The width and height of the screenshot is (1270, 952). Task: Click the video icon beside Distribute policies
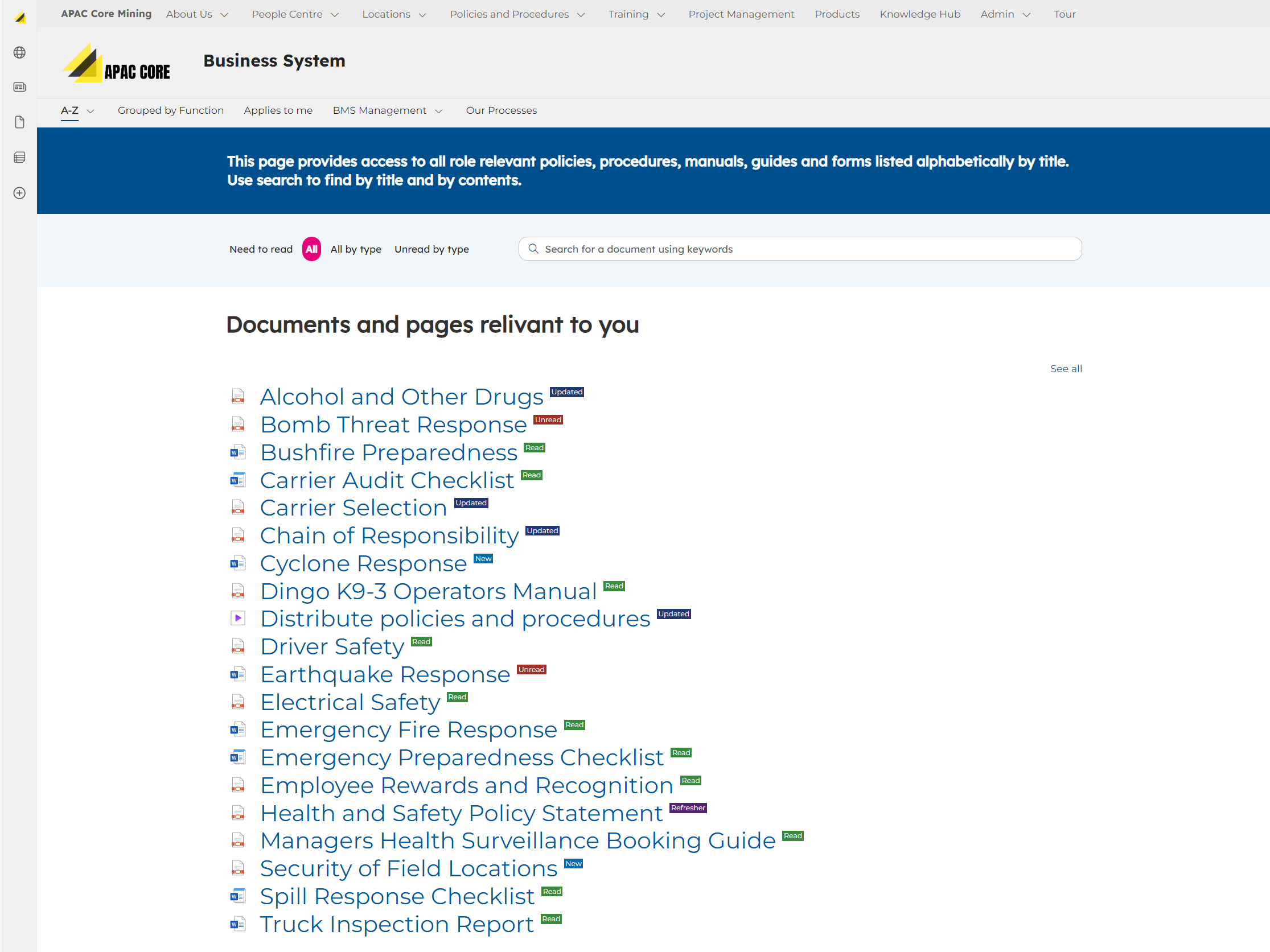(x=238, y=618)
